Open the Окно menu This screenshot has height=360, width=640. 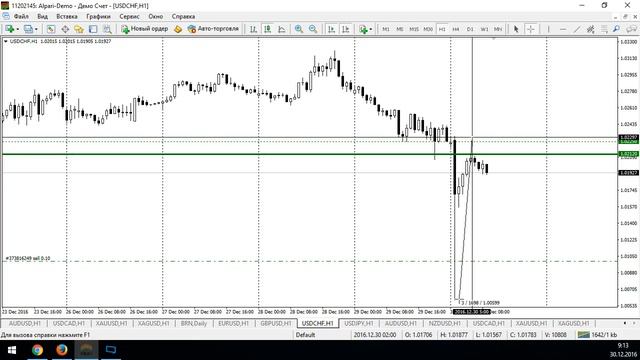156,16
